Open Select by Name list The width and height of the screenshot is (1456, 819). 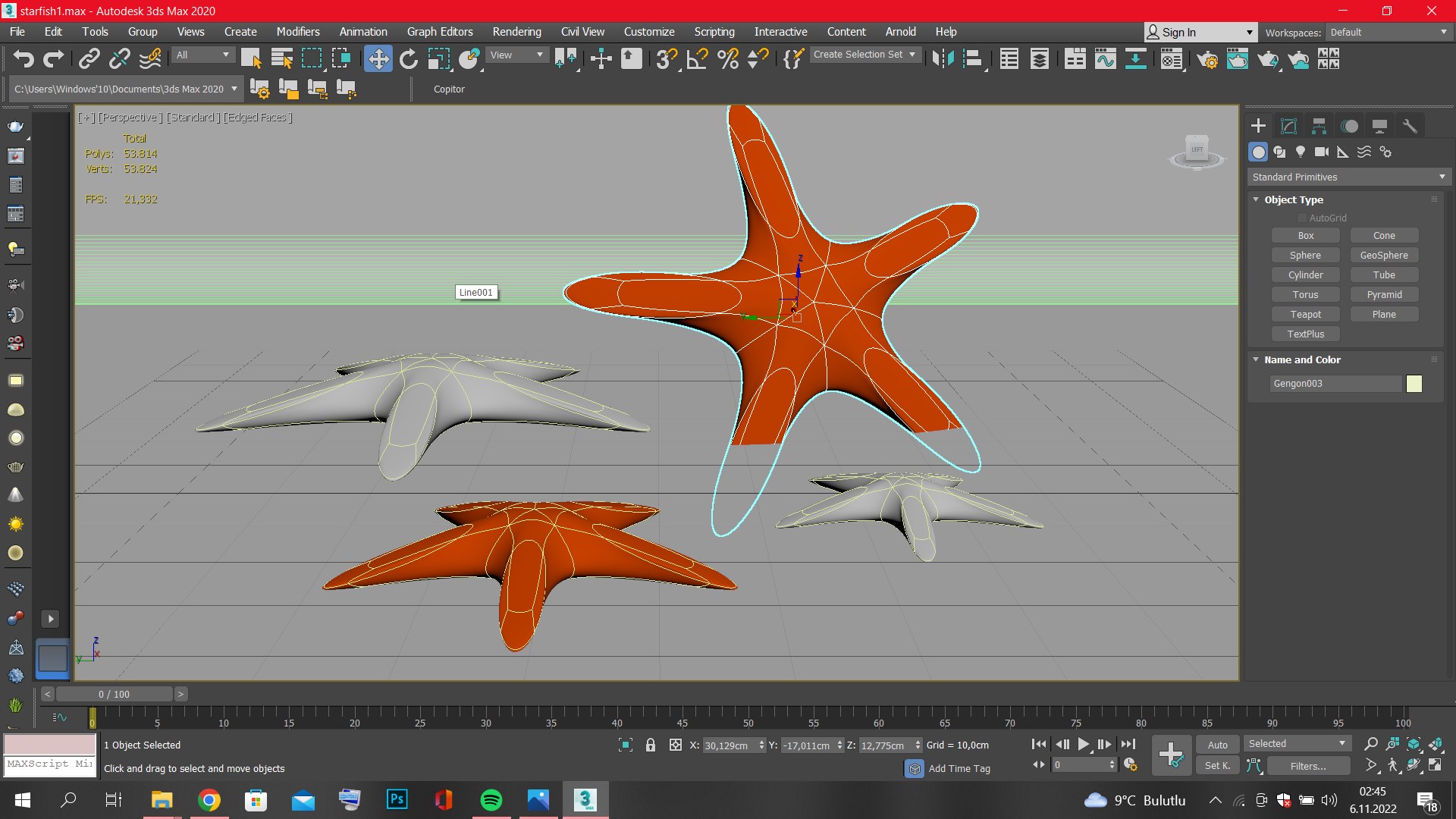click(281, 58)
